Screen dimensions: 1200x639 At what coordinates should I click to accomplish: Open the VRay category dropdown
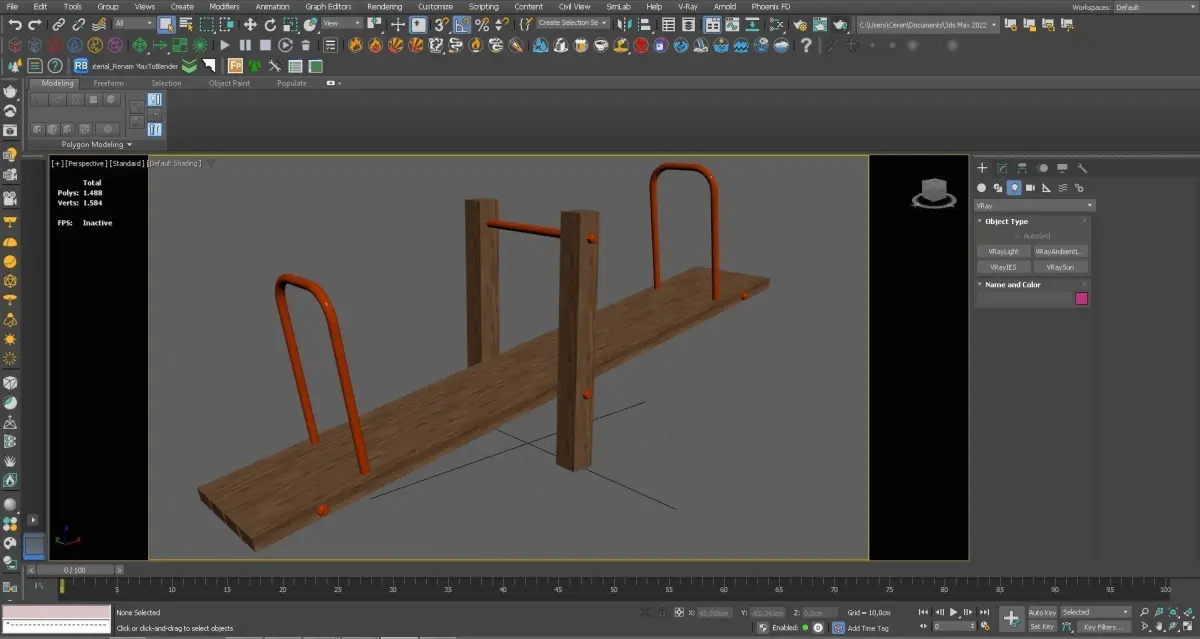tap(1035, 205)
